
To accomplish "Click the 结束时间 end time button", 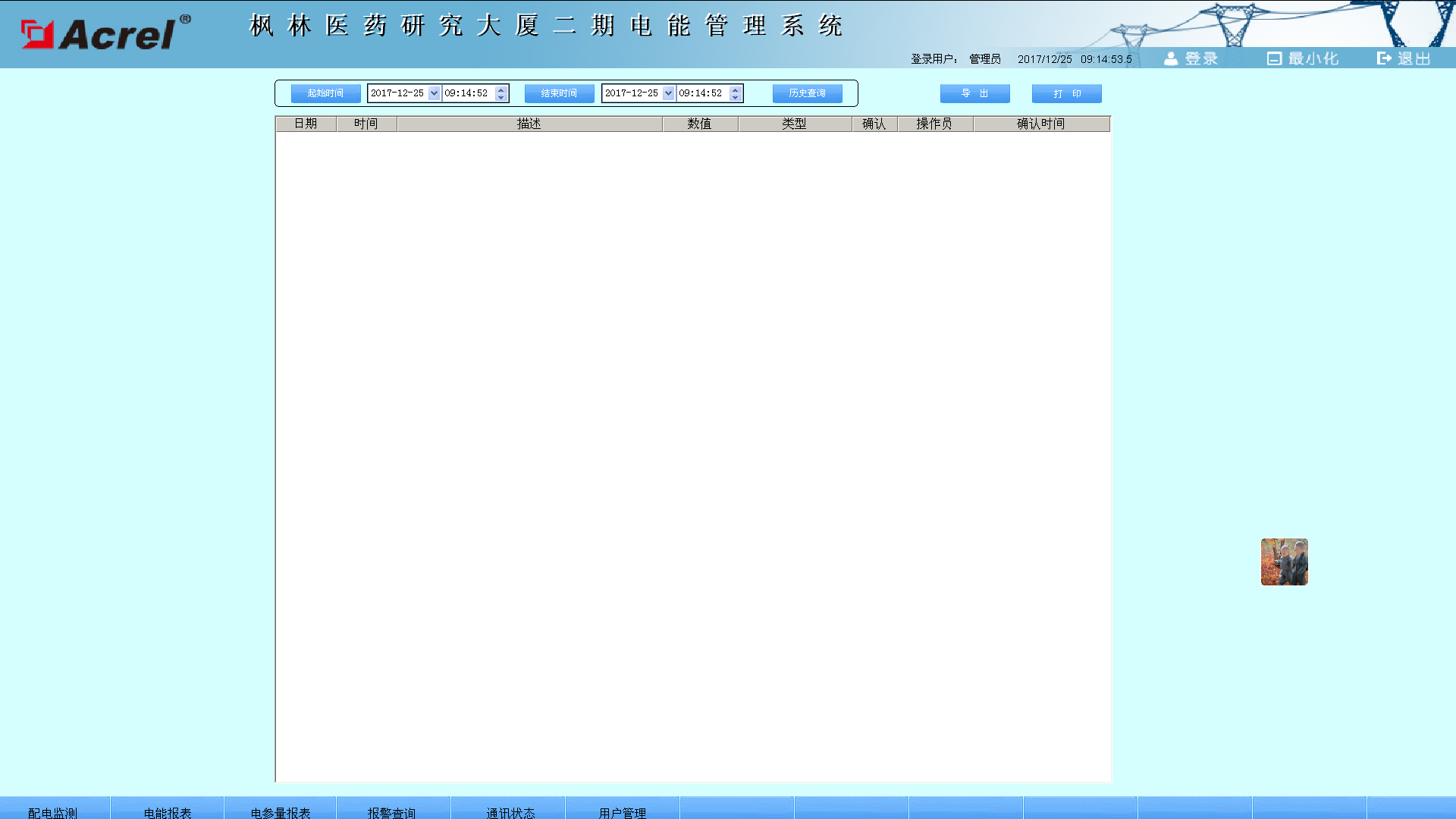I will pos(559,93).
